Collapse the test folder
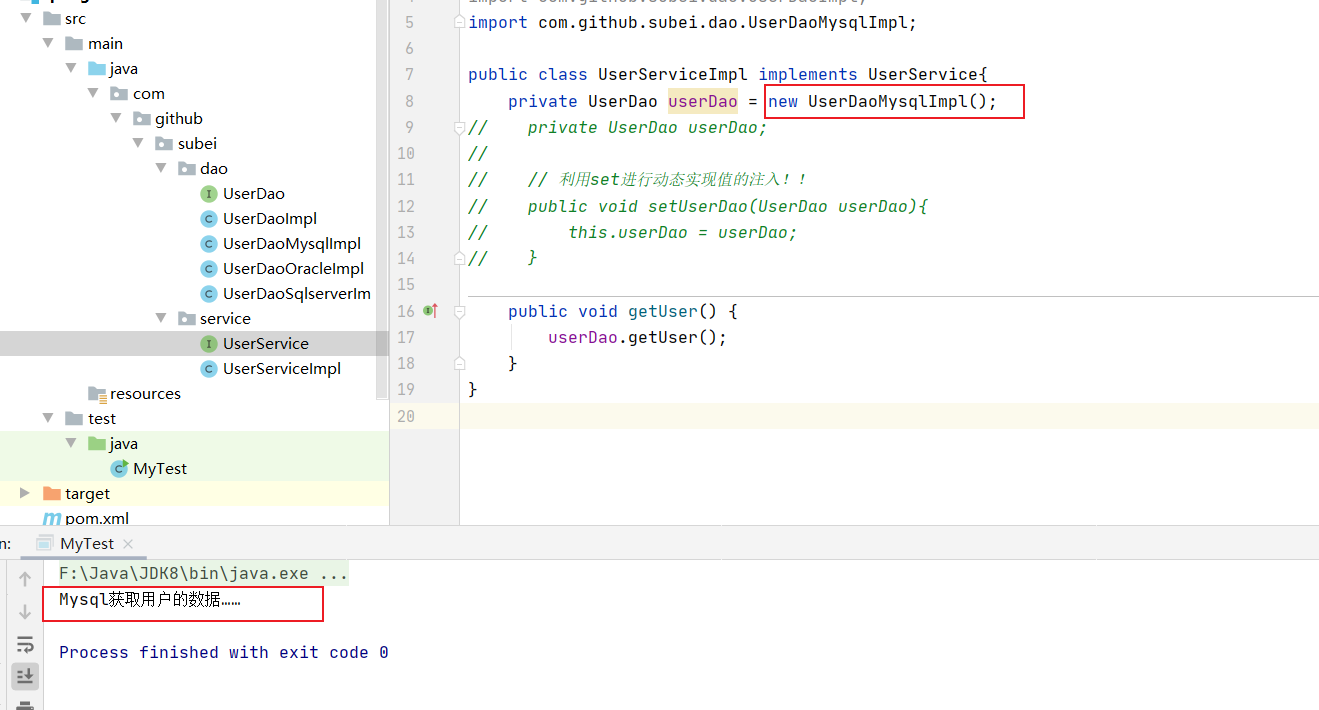Screen dimensions: 1319x710 tap(49, 418)
